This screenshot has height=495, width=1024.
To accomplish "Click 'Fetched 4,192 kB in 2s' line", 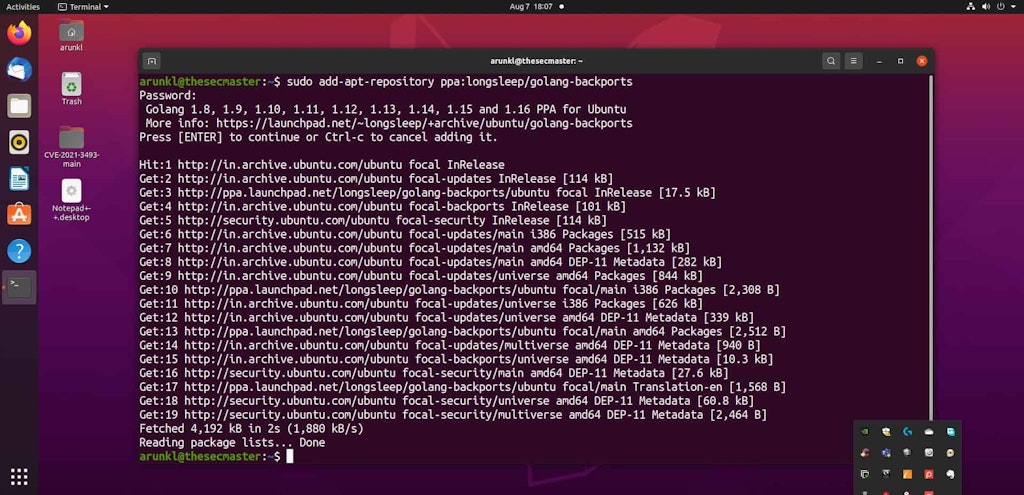I will [x=251, y=429].
